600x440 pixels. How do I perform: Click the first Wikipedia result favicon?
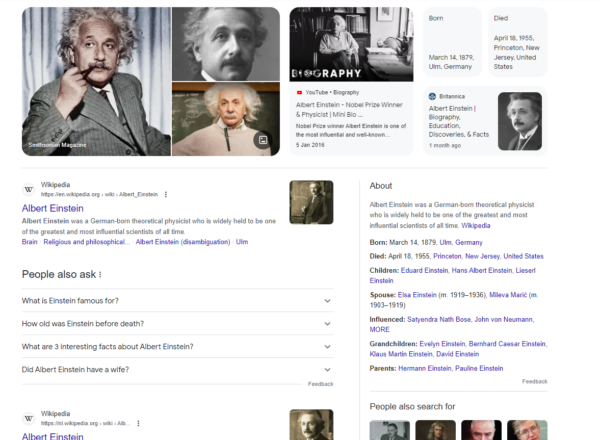pos(28,190)
